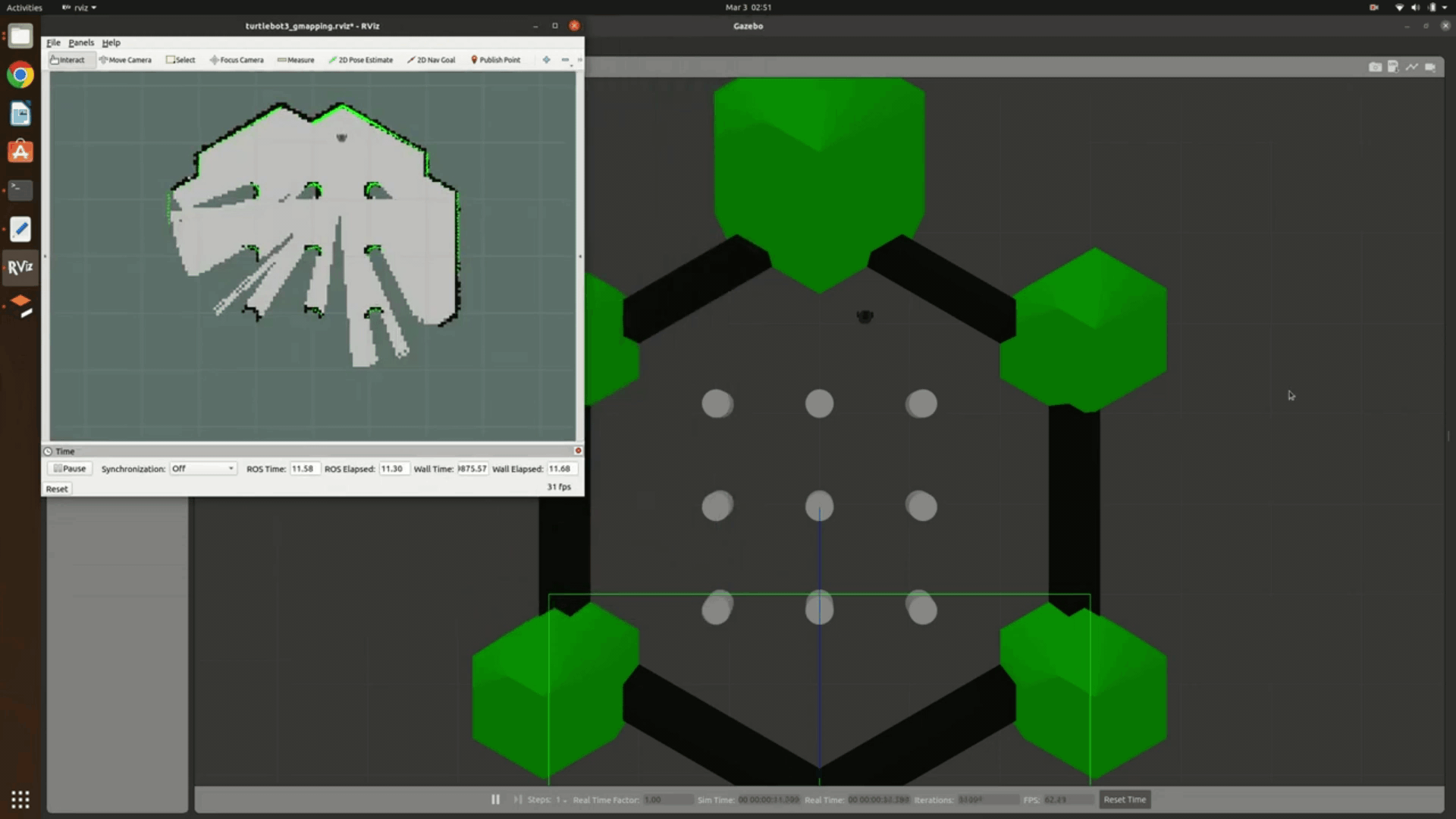Open the File menu in RViz
The height and width of the screenshot is (819, 1456).
(x=53, y=42)
